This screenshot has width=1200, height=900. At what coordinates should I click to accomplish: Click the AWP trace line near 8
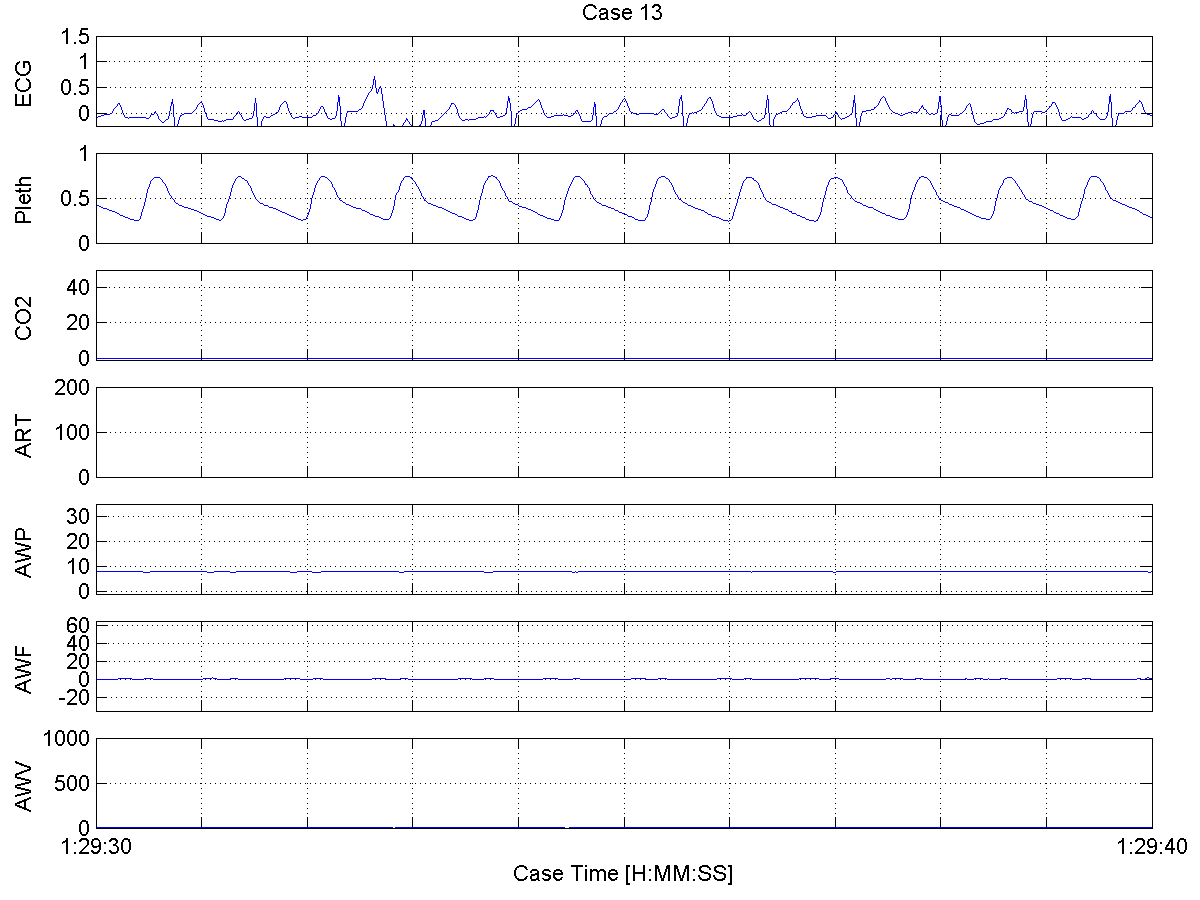point(623,571)
